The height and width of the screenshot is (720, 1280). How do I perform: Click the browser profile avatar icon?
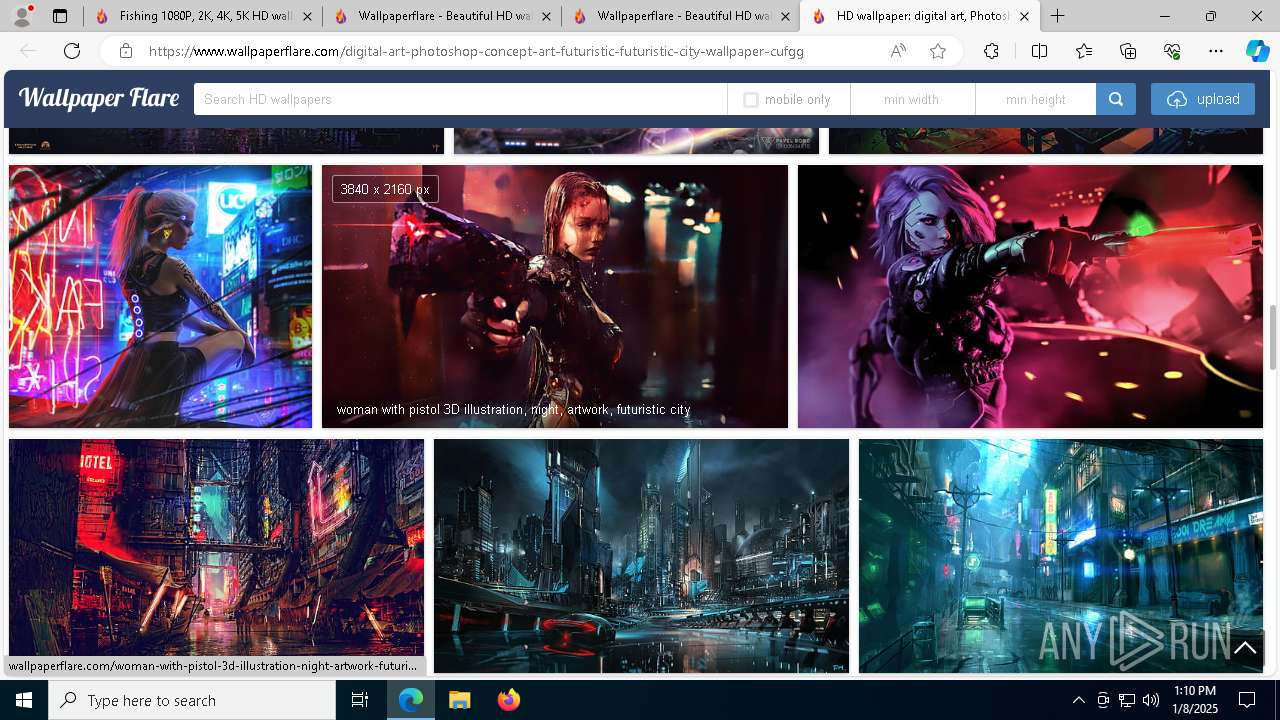click(22, 16)
